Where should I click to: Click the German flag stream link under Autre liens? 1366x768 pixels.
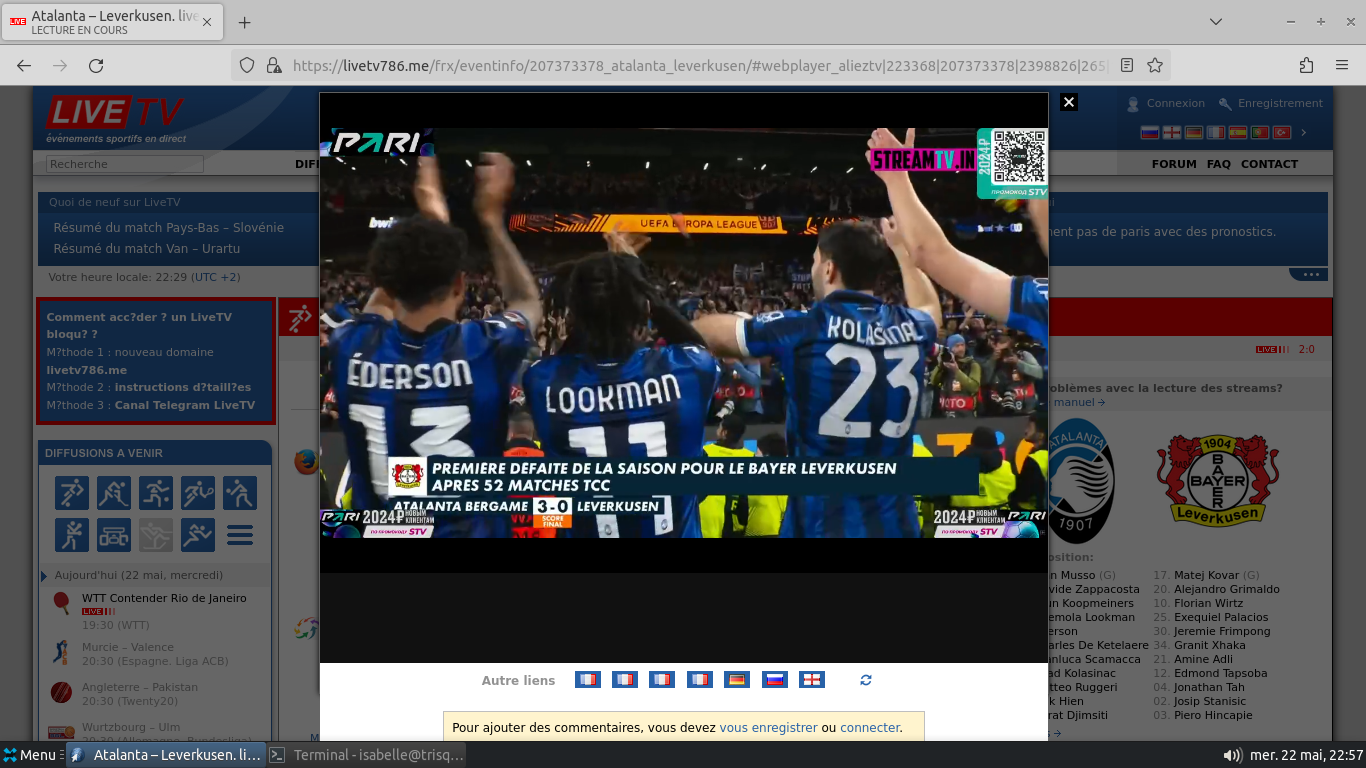(x=737, y=680)
